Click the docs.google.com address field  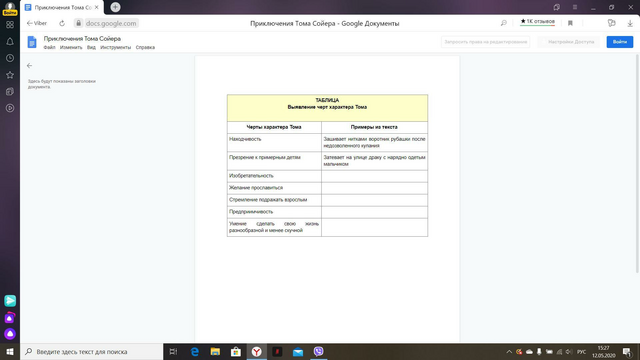[x=111, y=23]
